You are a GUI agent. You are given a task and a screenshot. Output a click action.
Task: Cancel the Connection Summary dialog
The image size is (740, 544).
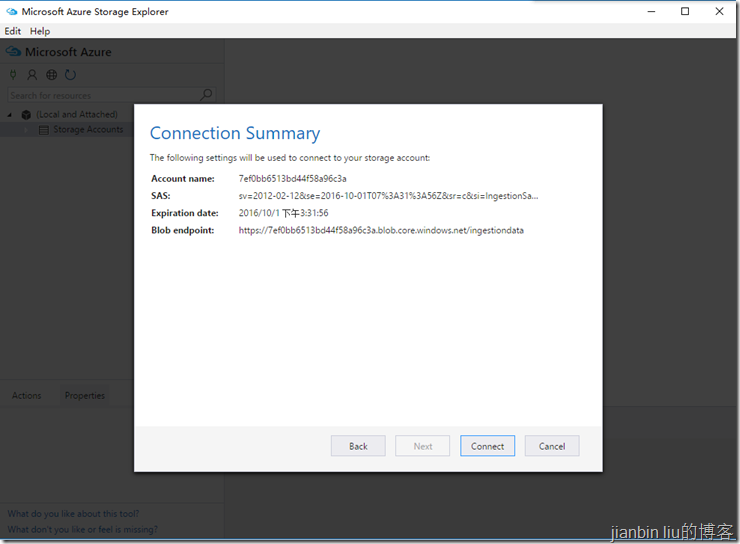(552, 446)
